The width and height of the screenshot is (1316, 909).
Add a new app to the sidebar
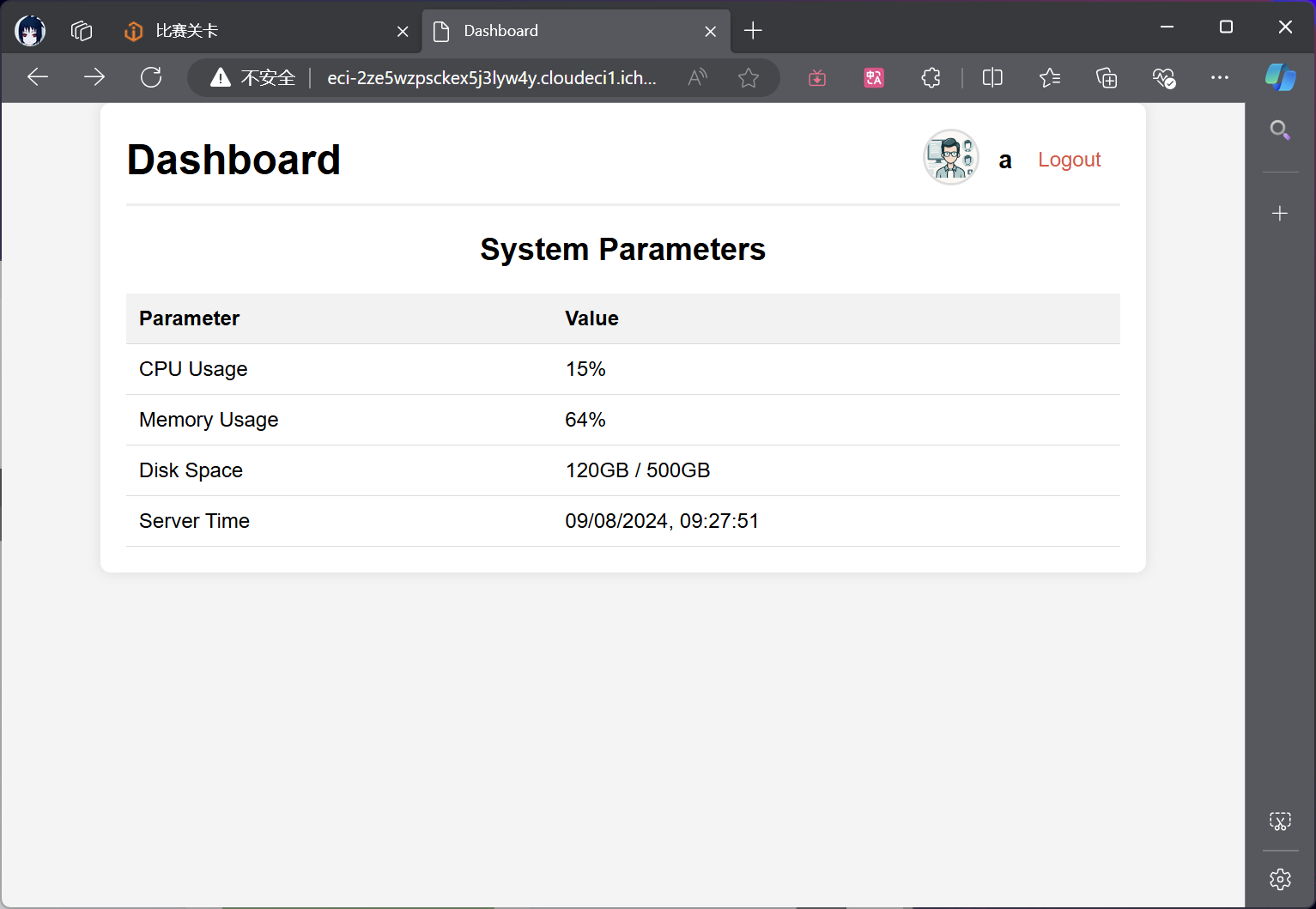coord(1280,213)
